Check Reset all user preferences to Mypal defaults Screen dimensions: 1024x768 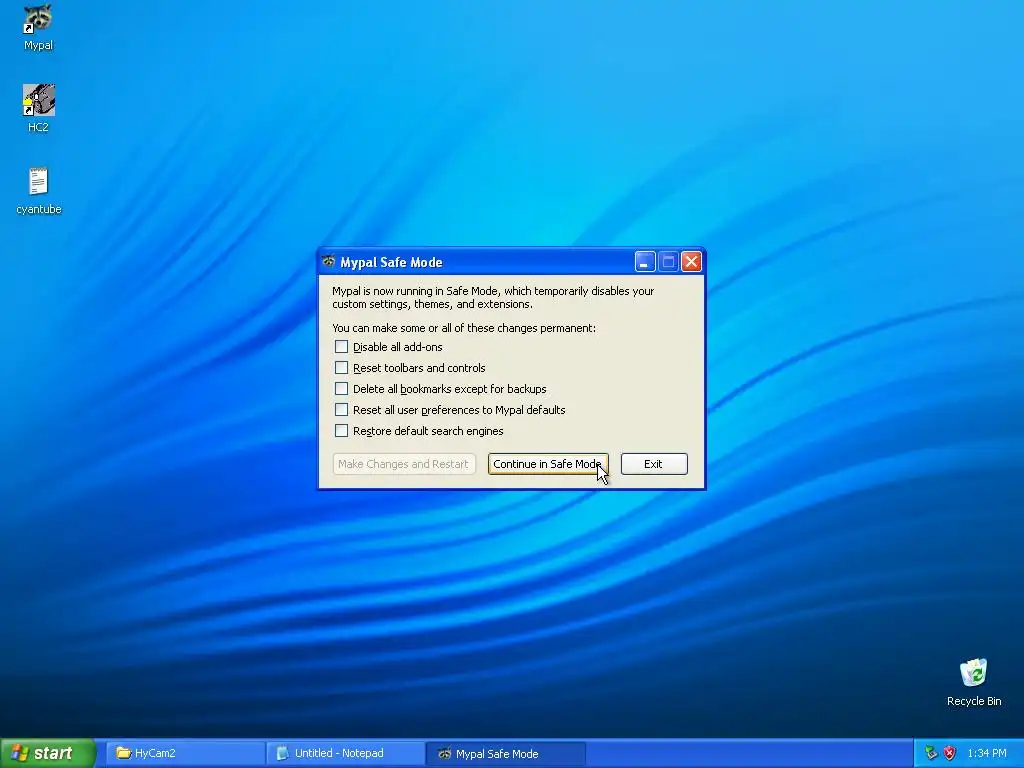pyautogui.click(x=341, y=409)
